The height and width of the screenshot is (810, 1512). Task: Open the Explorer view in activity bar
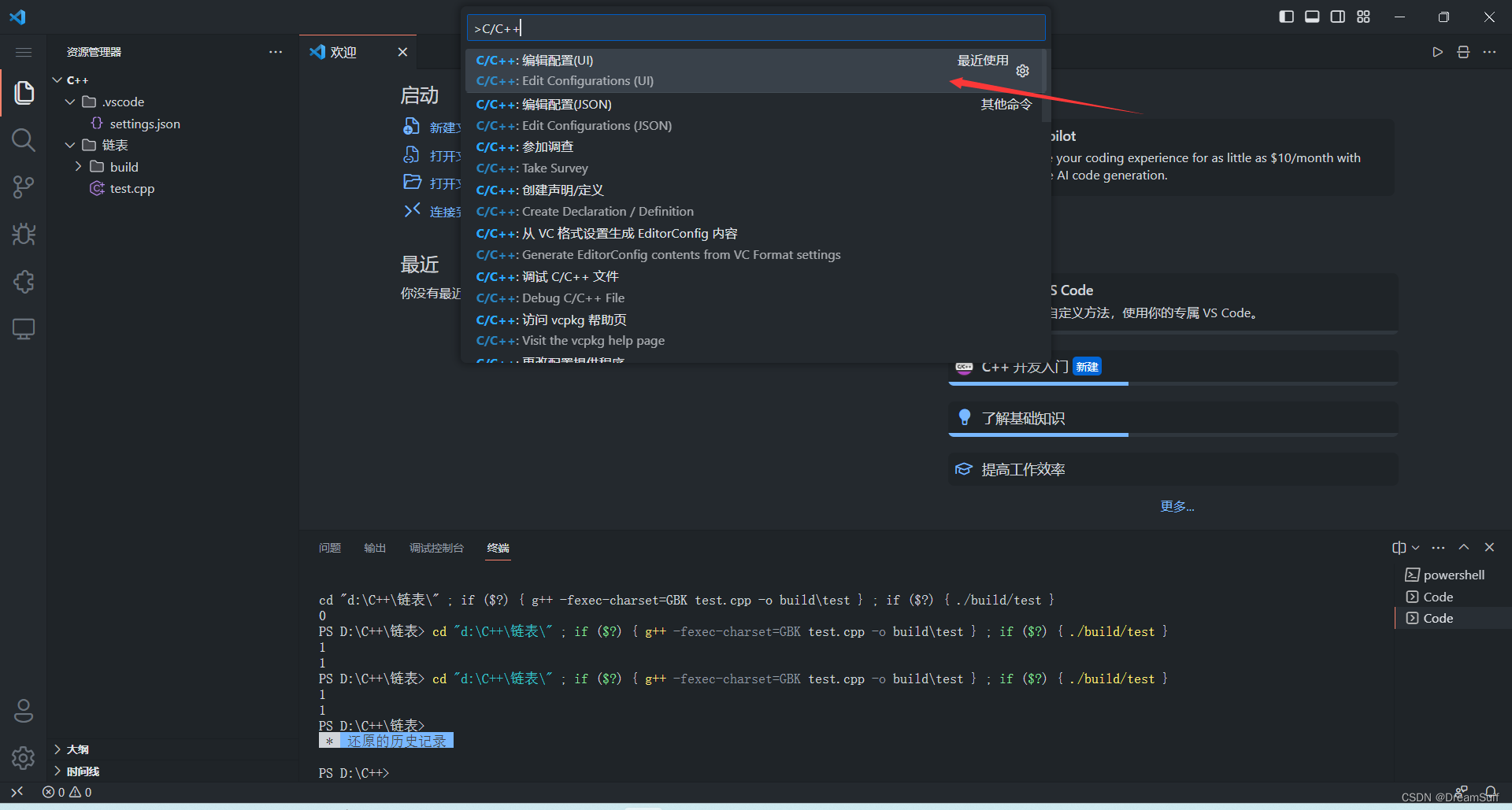click(x=24, y=93)
